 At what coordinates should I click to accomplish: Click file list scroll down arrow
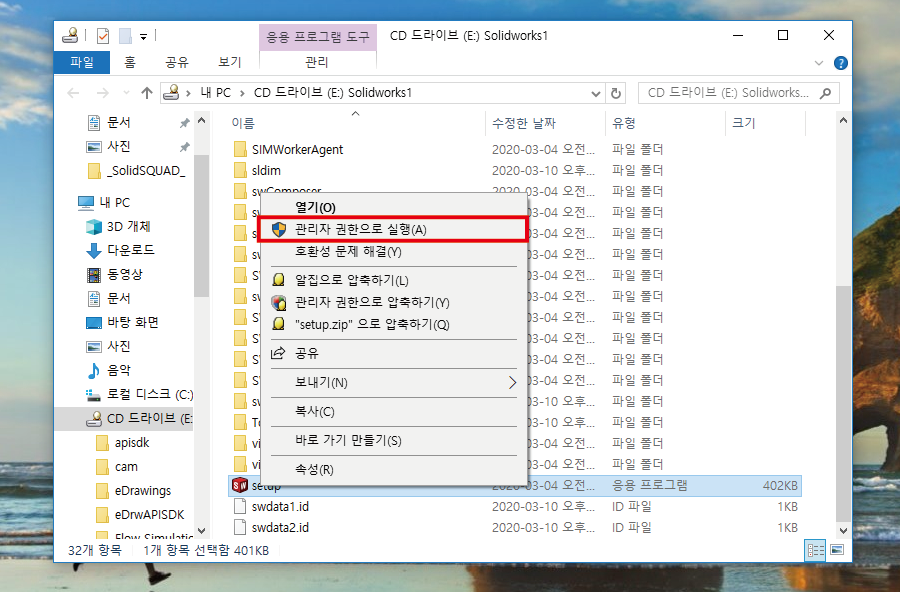[843, 531]
